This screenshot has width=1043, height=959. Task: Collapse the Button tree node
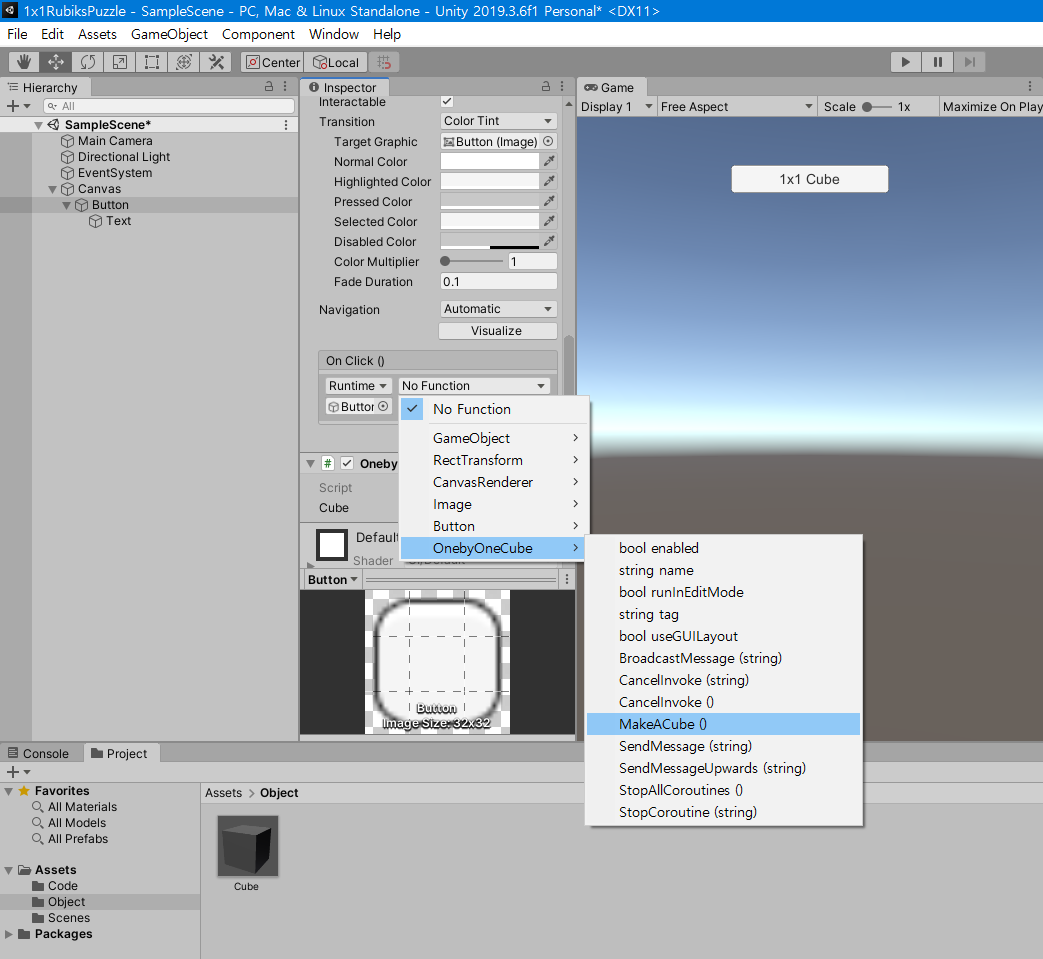(67, 206)
